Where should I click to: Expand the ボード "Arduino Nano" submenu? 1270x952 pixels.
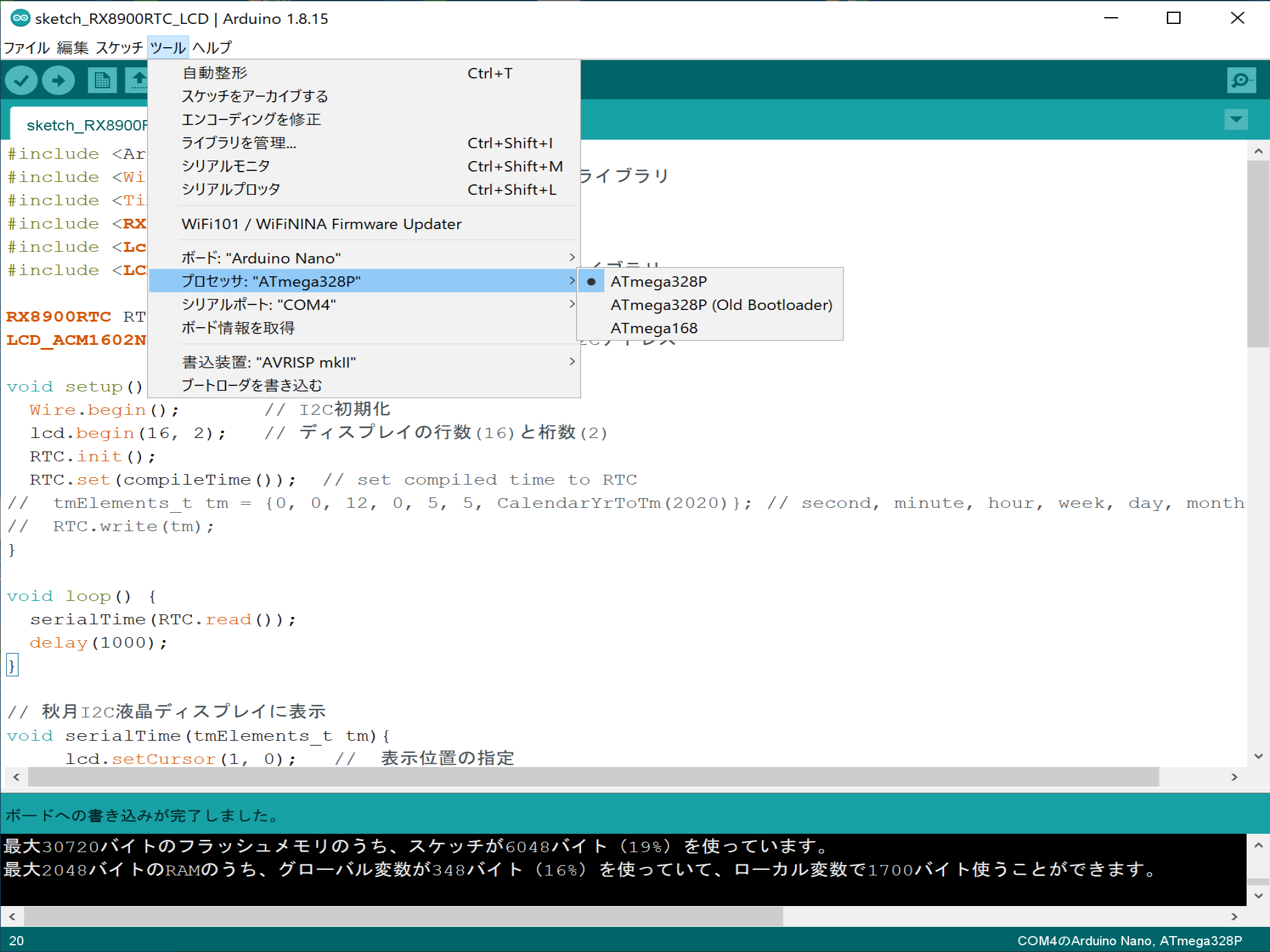[261, 257]
